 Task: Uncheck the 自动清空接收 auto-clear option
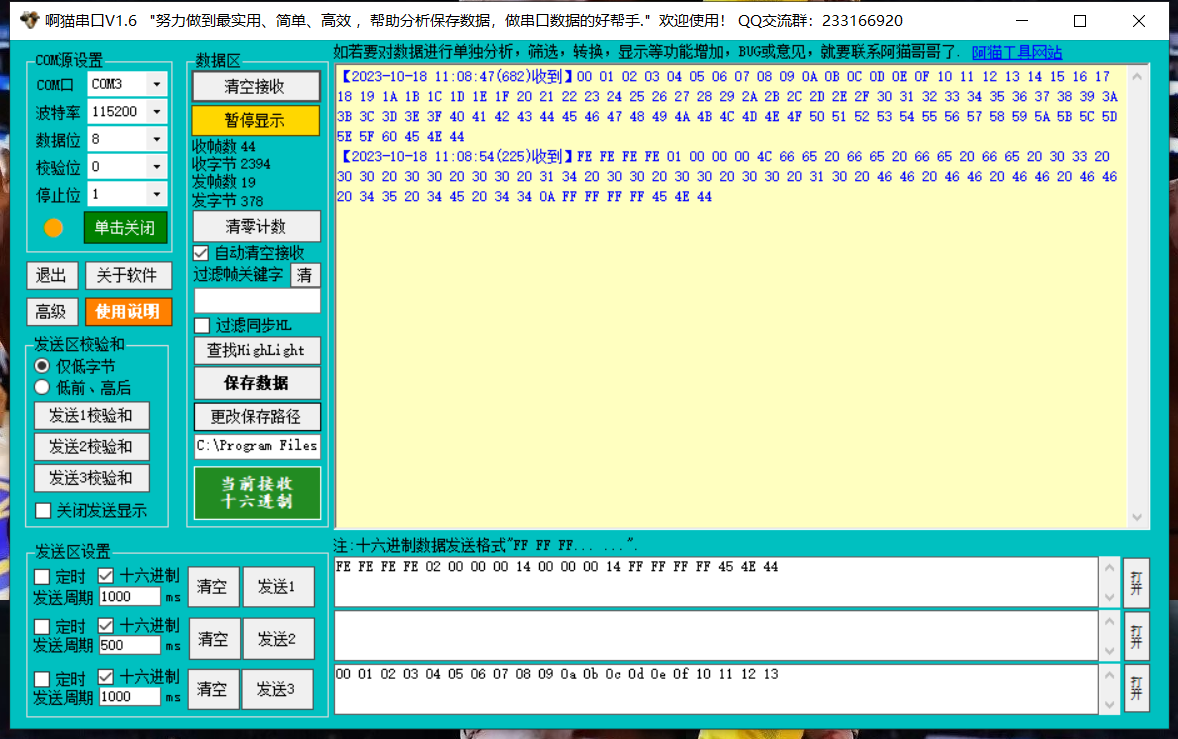coord(200,253)
